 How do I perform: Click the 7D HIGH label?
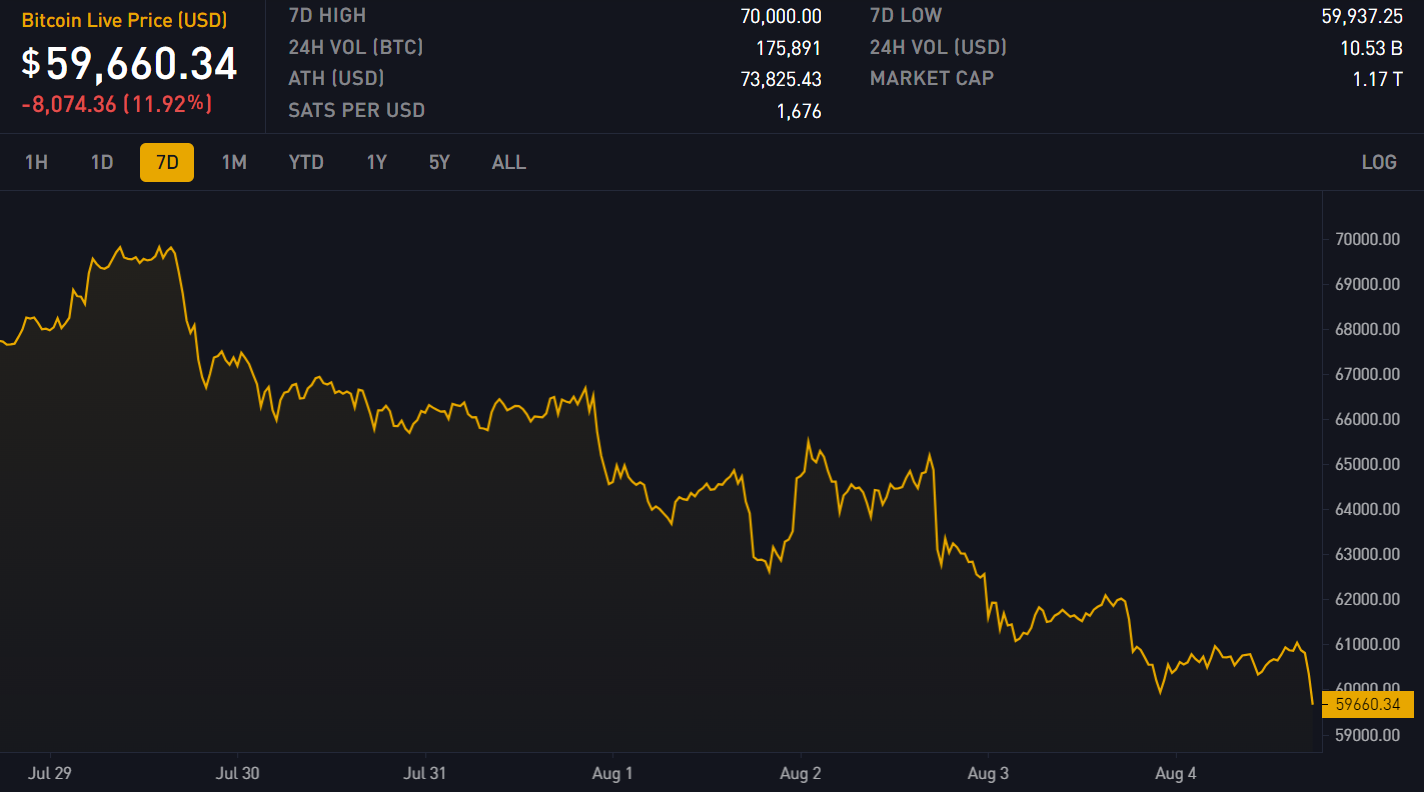(x=327, y=15)
